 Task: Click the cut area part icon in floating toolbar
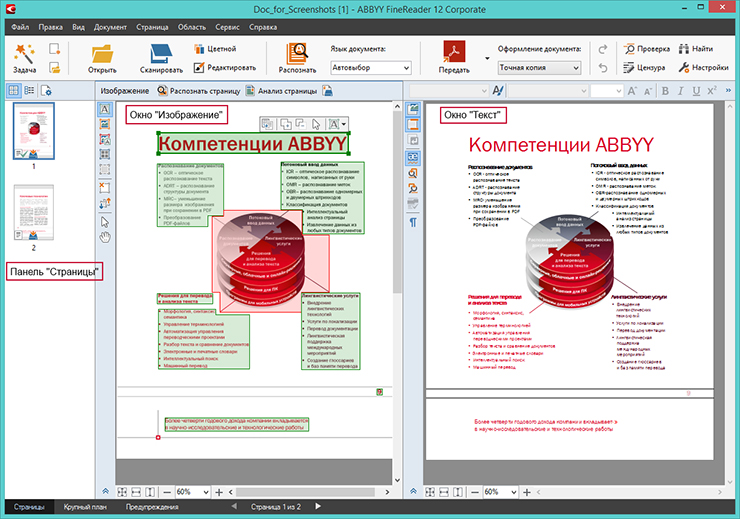[x=301, y=124]
